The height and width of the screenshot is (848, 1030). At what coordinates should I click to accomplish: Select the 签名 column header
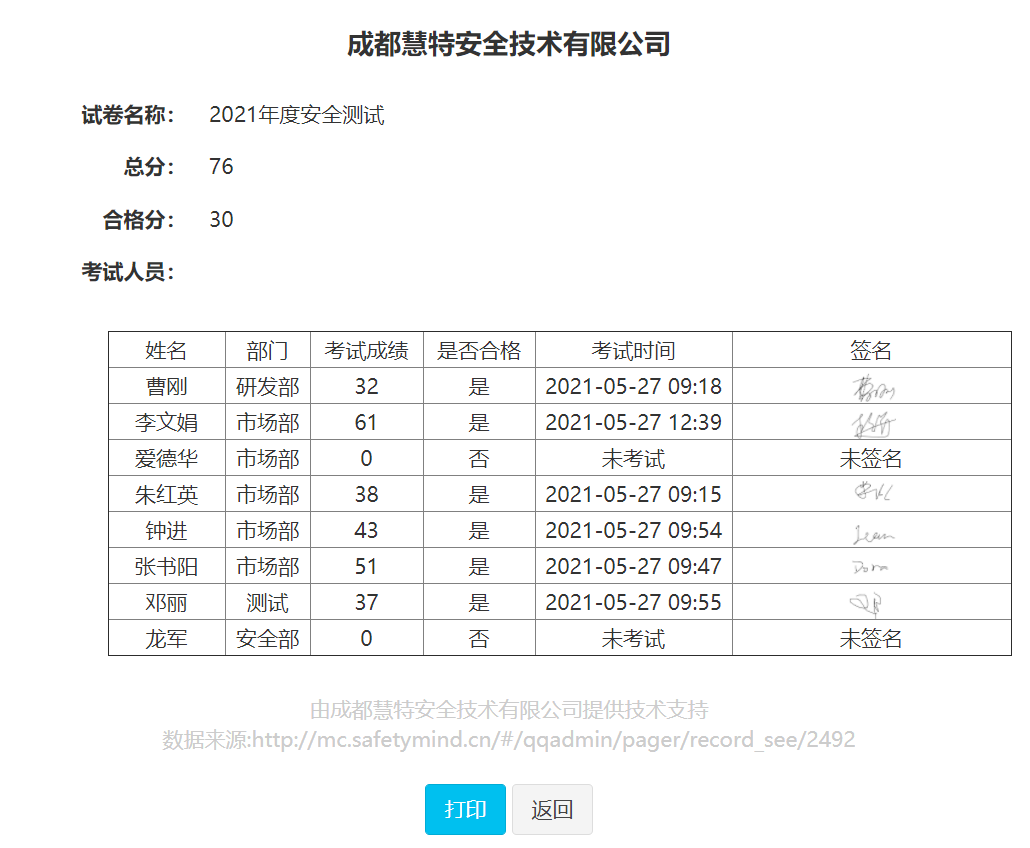click(x=871, y=350)
